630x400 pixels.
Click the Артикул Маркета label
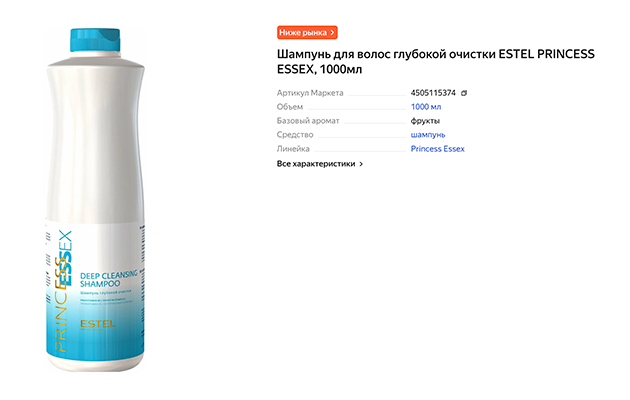point(310,93)
